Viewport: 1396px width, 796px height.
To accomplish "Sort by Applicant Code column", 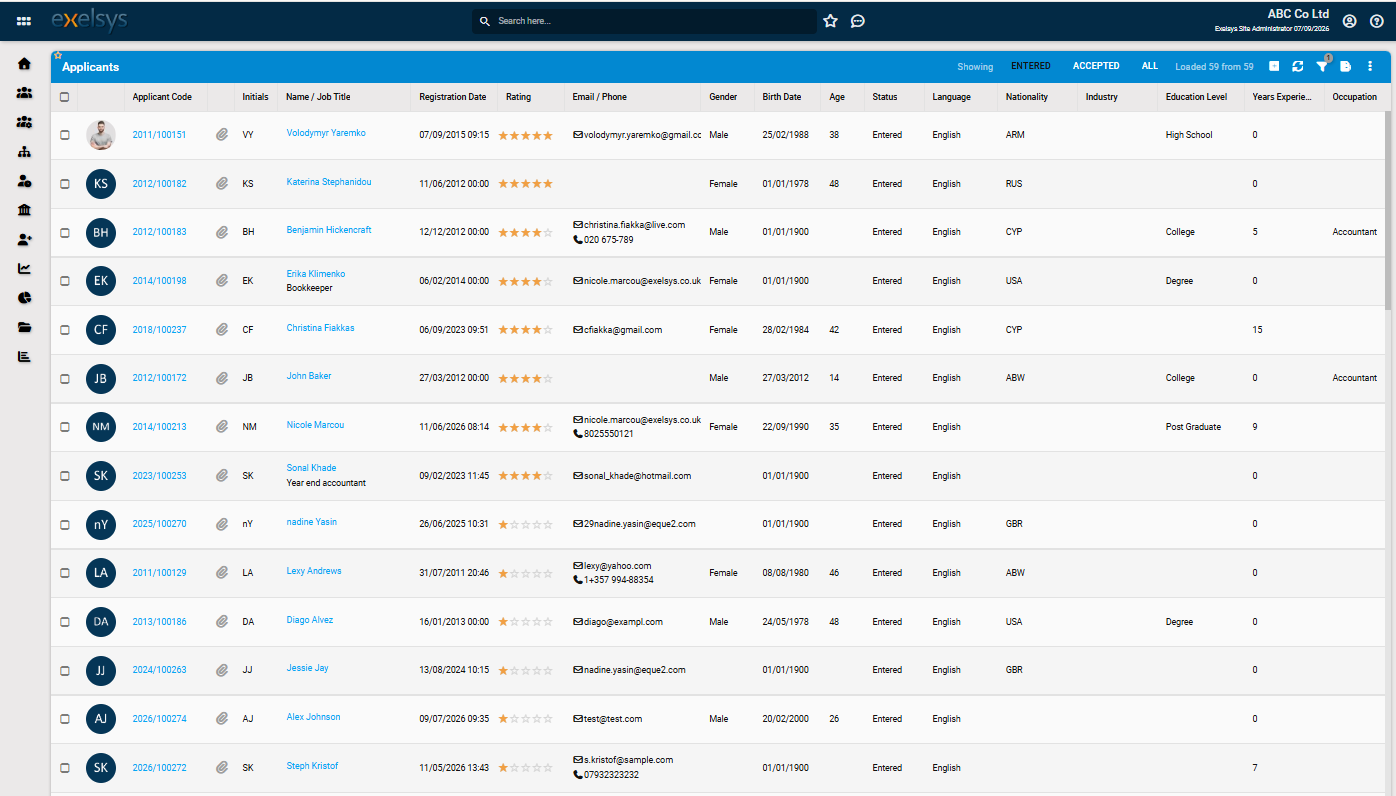I will coord(162,97).
